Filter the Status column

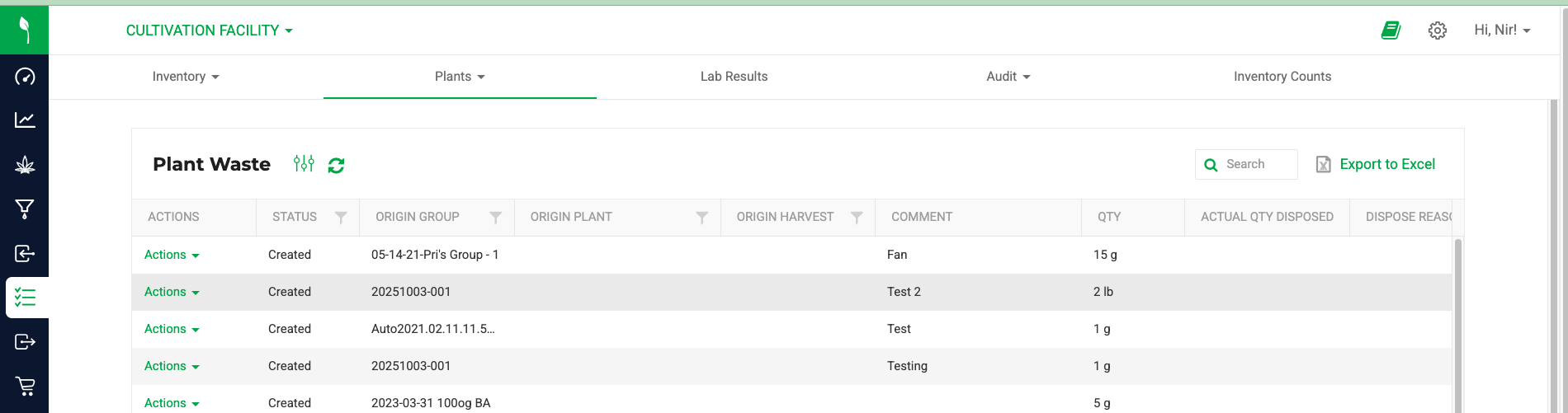coord(341,218)
